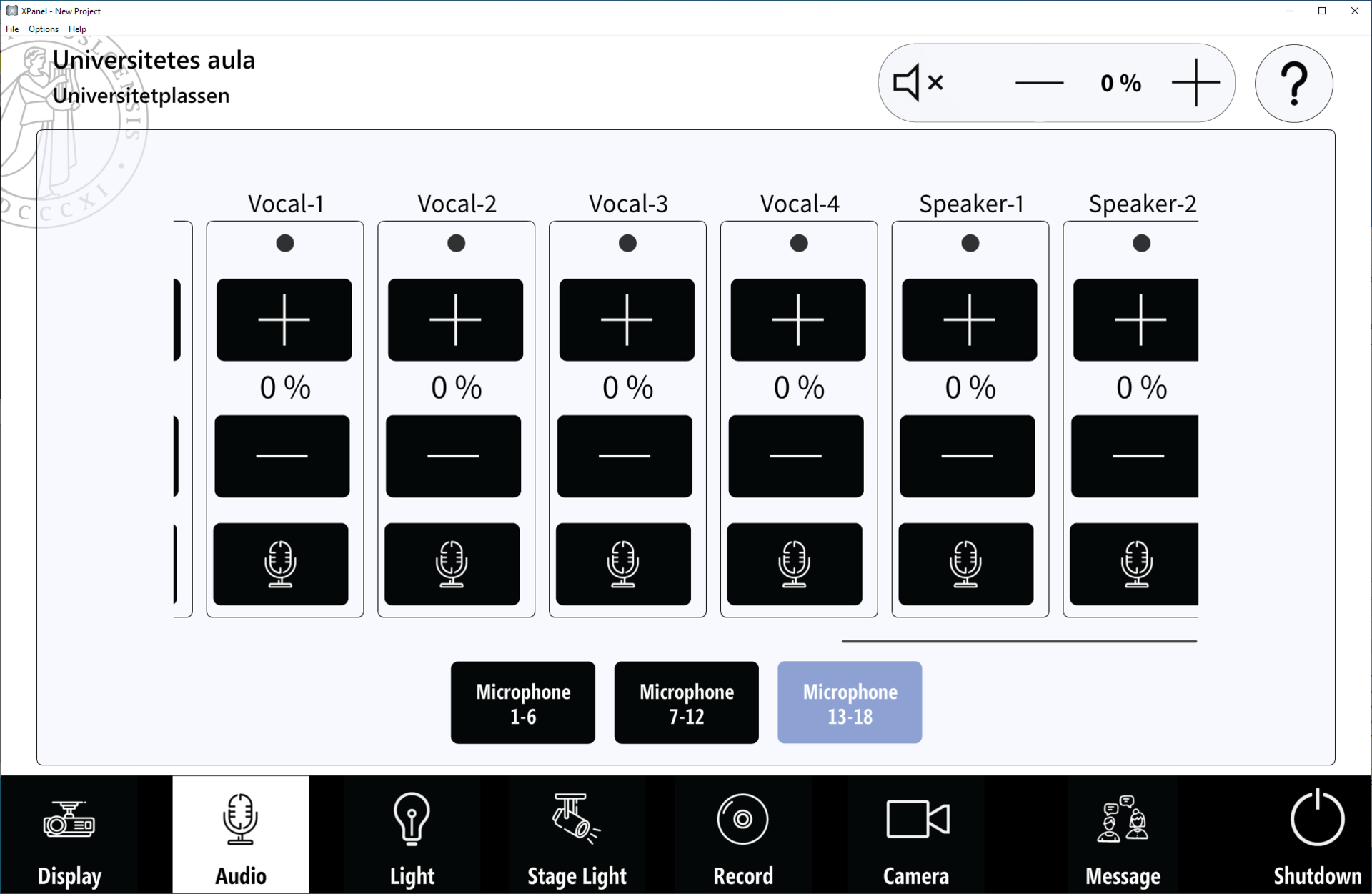Open the Light bulb page
The height and width of the screenshot is (894, 1372).
pos(412,835)
